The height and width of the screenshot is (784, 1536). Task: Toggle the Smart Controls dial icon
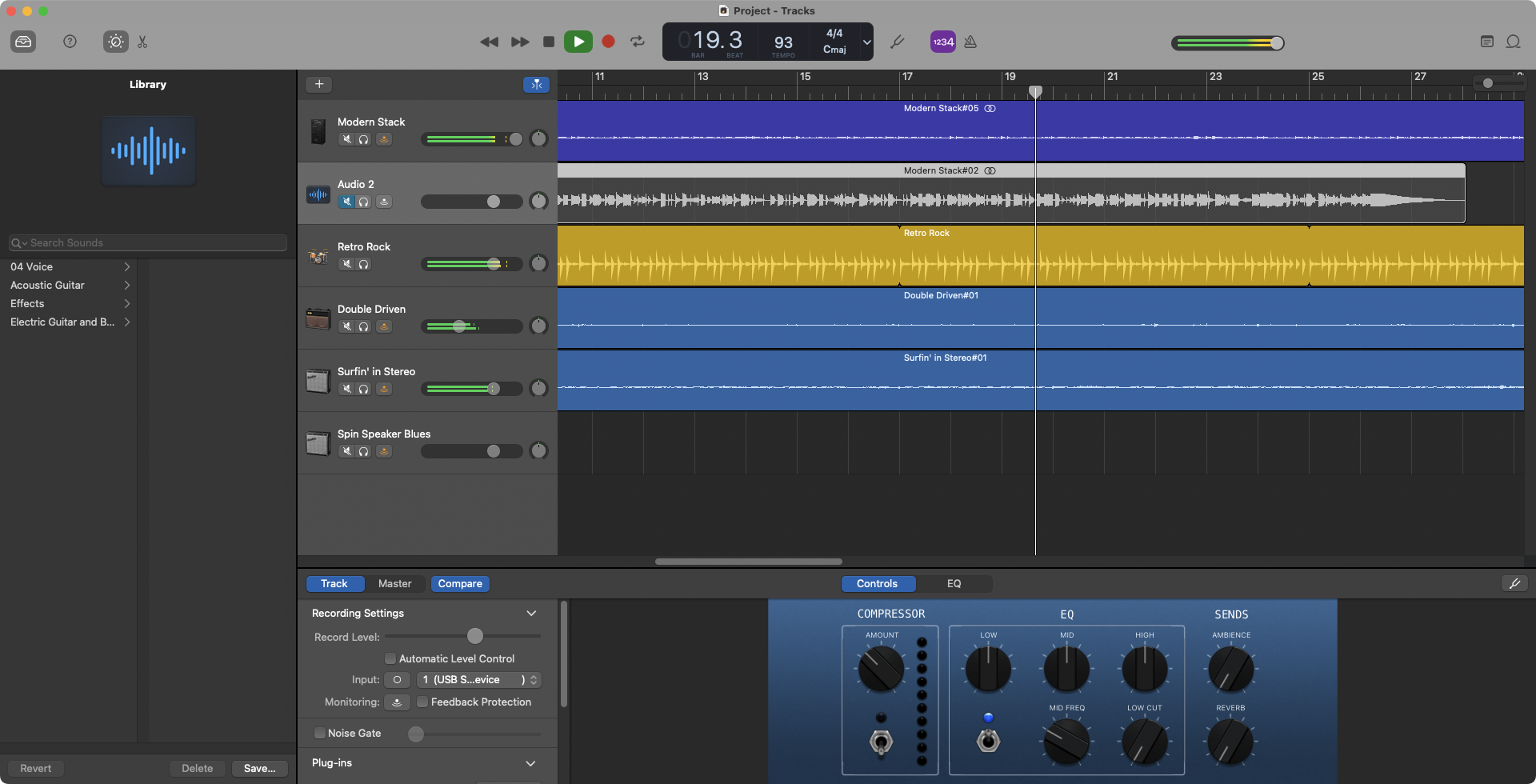click(116, 42)
